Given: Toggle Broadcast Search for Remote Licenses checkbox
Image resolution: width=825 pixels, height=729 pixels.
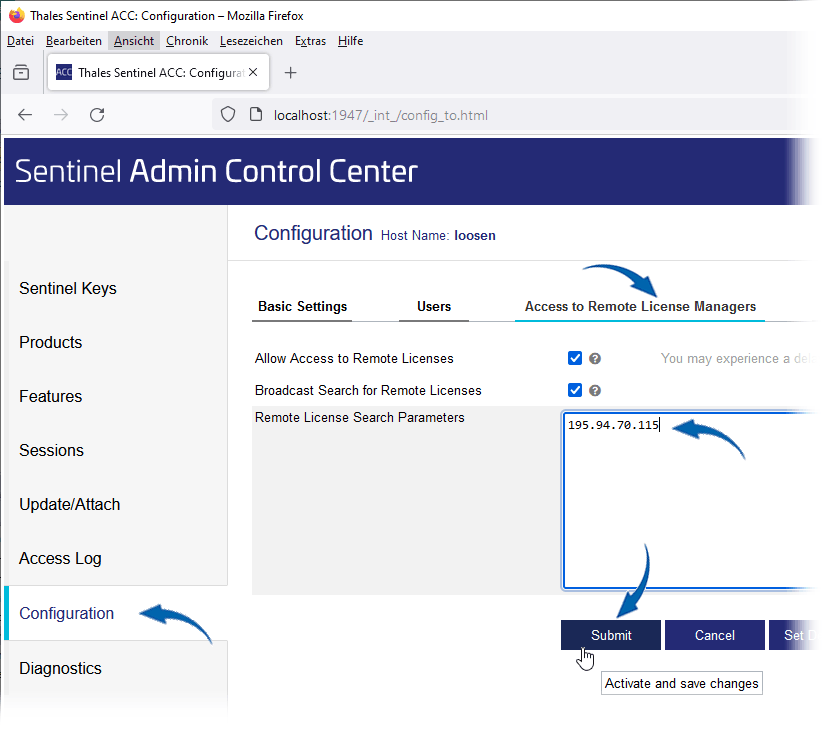Looking at the screenshot, I should coord(575,390).
